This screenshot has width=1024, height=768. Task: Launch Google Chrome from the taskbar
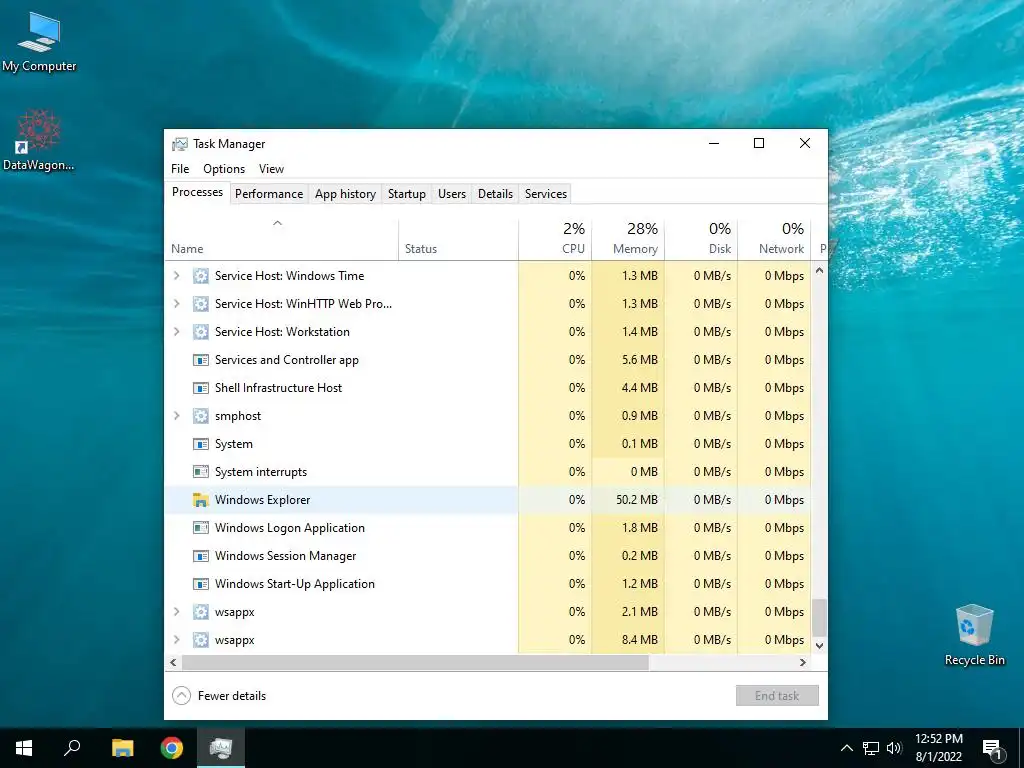tap(172, 748)
